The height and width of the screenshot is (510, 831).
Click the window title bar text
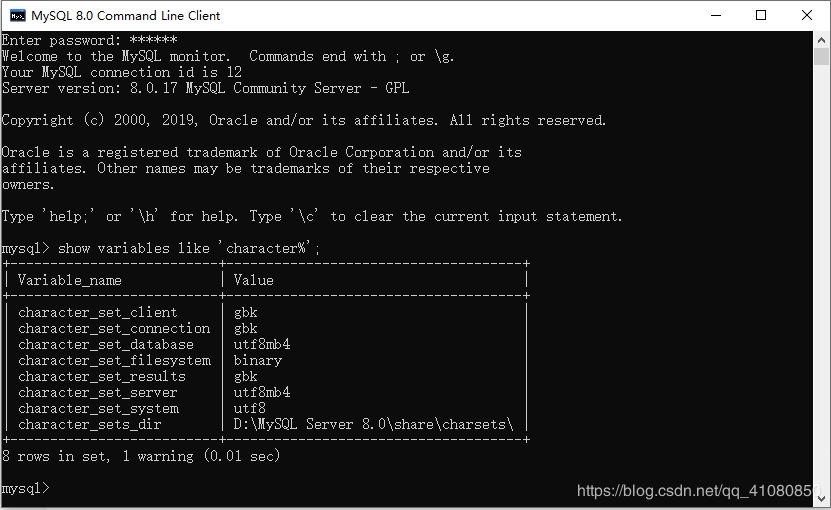click(126, 16)
